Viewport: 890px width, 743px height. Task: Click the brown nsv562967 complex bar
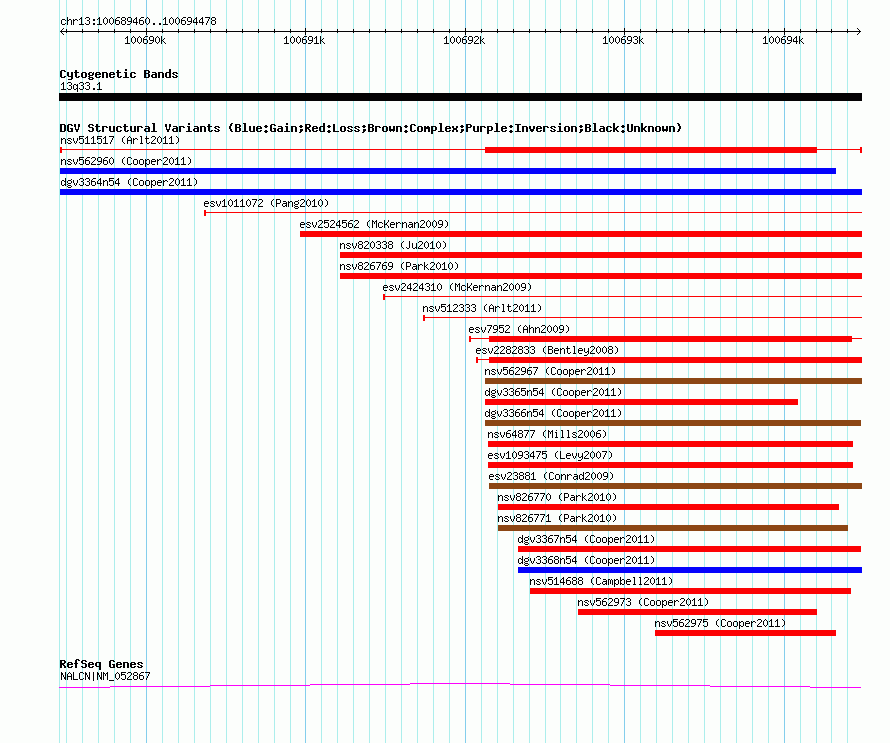pos(674,381)
